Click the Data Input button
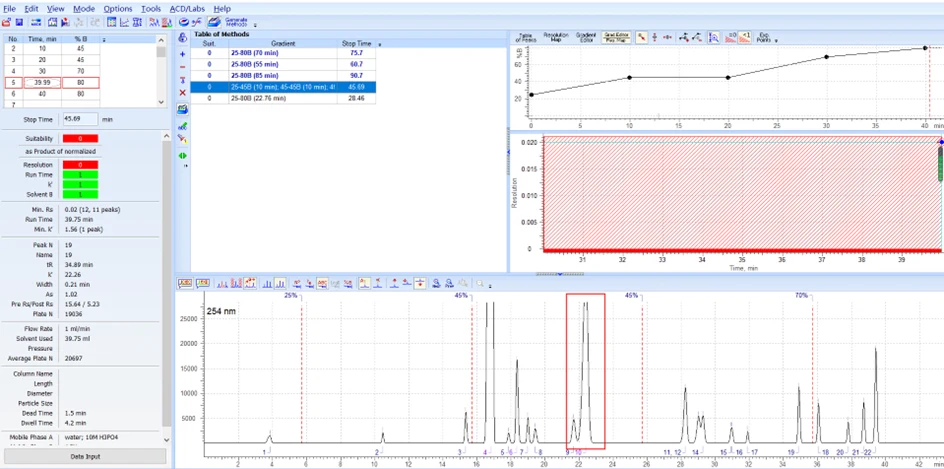This screenshot has height=469, width=944. [85, 456]
